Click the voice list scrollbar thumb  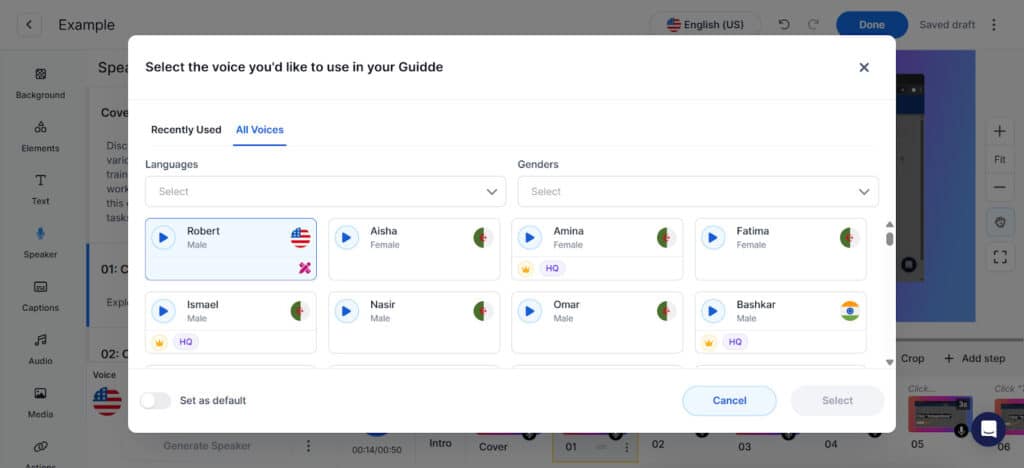(889, 239)
